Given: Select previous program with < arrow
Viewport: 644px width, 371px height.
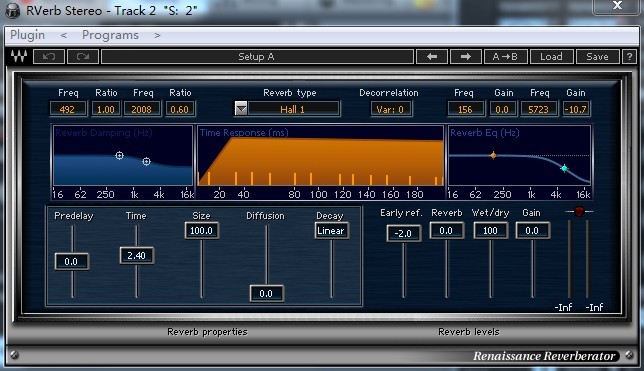Looking at the screenshot, I should (64, 35).
